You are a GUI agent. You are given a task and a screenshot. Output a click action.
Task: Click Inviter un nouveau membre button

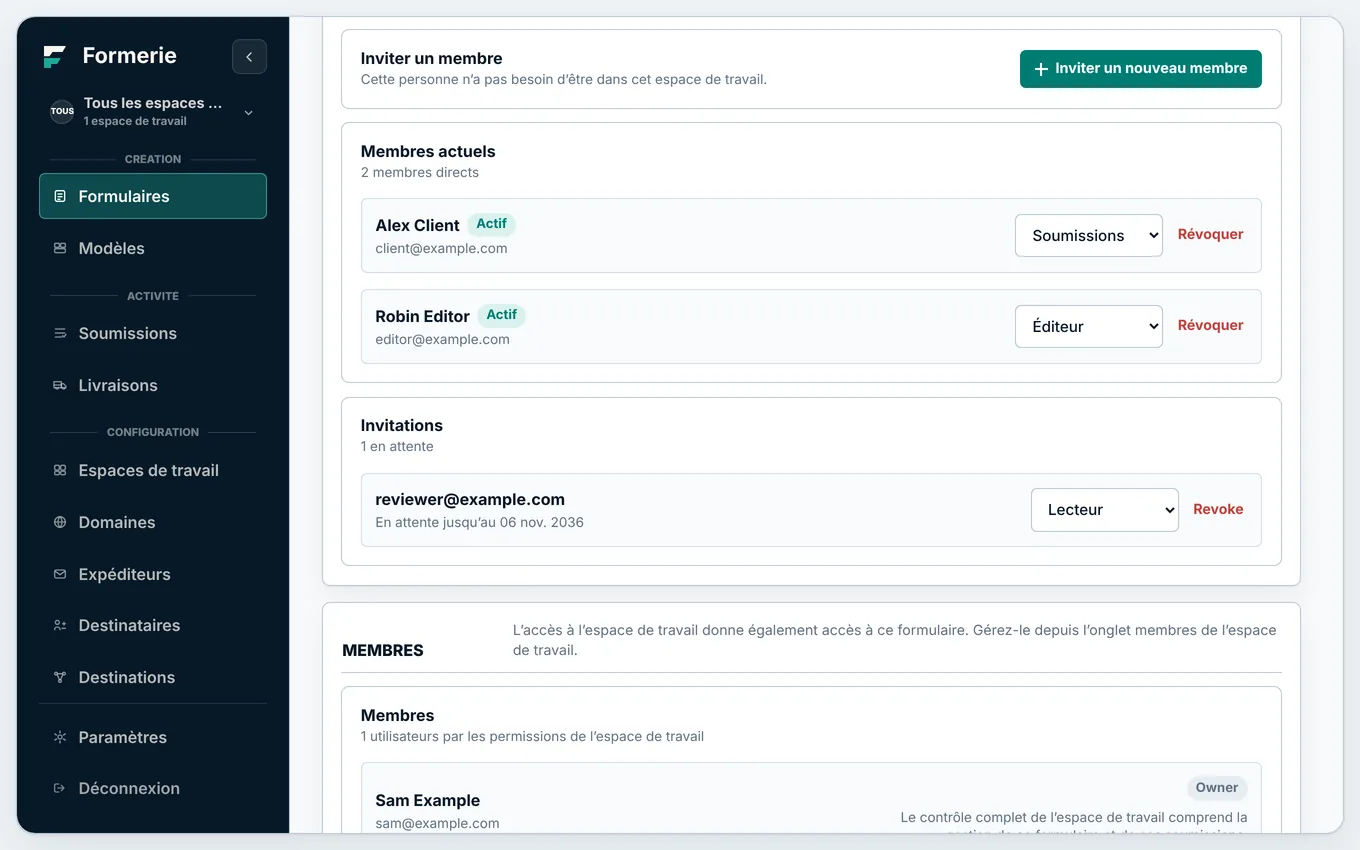[1141, 69]
